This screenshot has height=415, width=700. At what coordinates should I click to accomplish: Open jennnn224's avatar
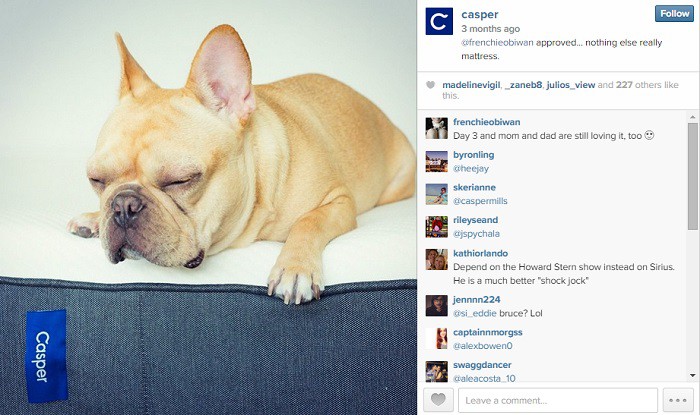point(436,306)
